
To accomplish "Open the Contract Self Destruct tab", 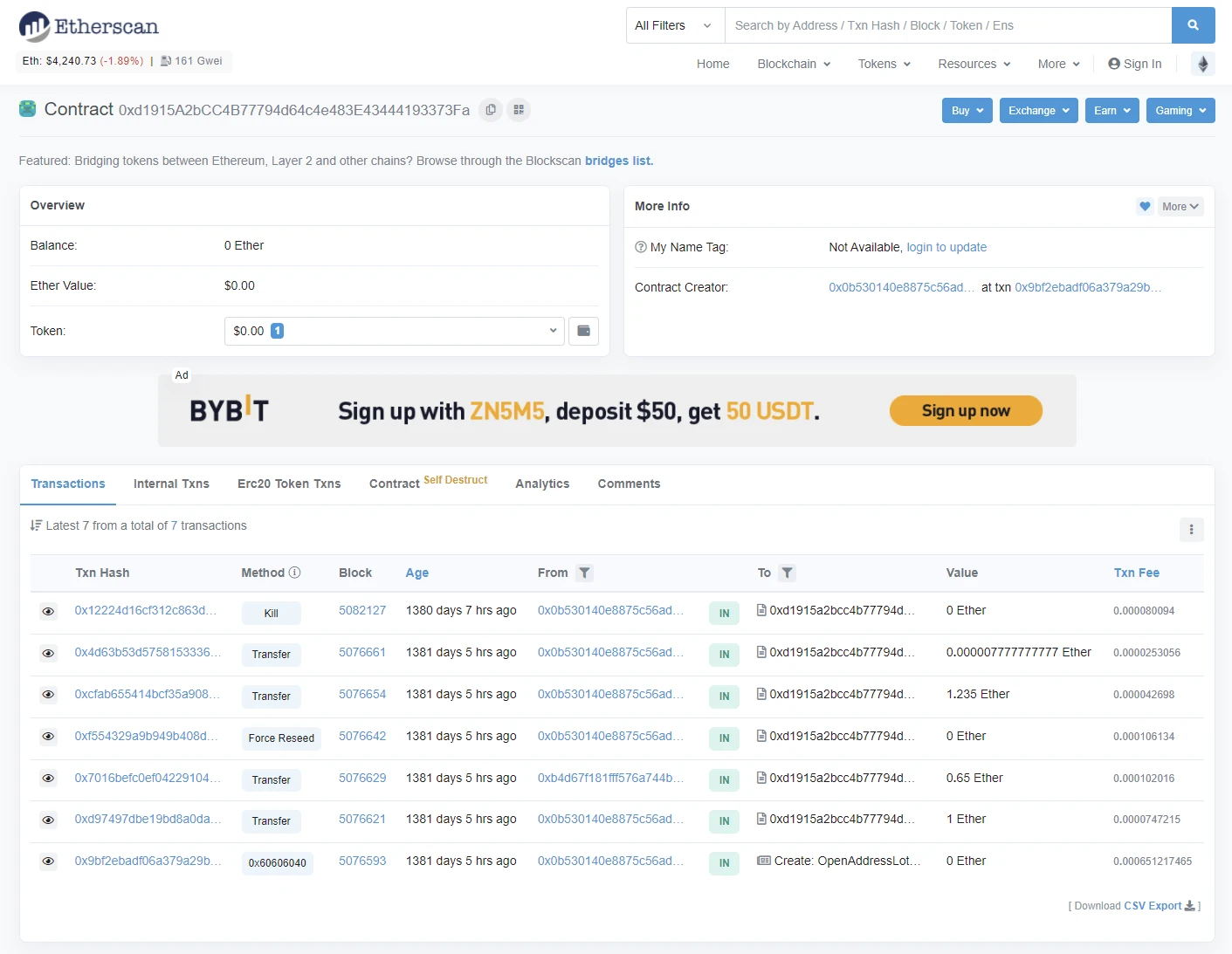I will [x=428, y=483].
